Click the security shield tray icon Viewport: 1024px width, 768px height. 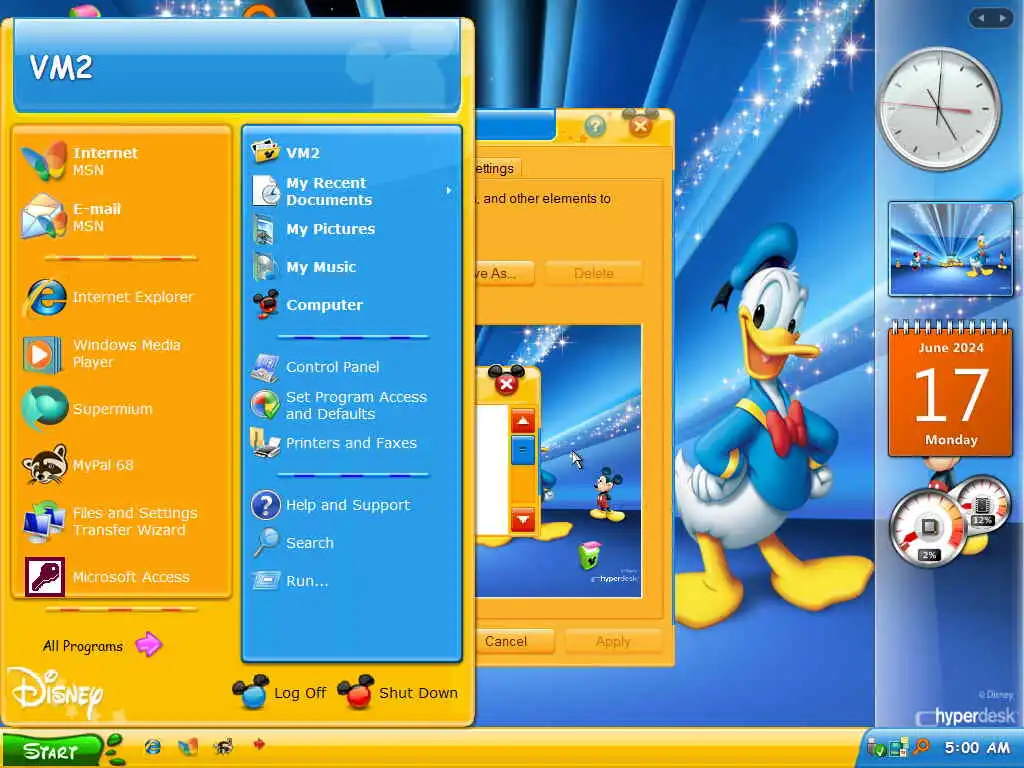click(x=876, y=747)
